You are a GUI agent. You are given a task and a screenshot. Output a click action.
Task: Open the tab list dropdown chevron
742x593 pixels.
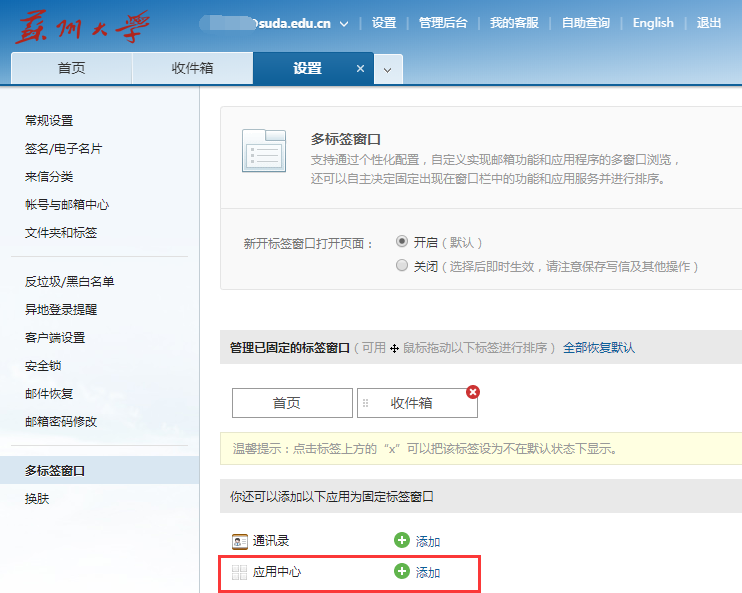(x=388, y=69)
